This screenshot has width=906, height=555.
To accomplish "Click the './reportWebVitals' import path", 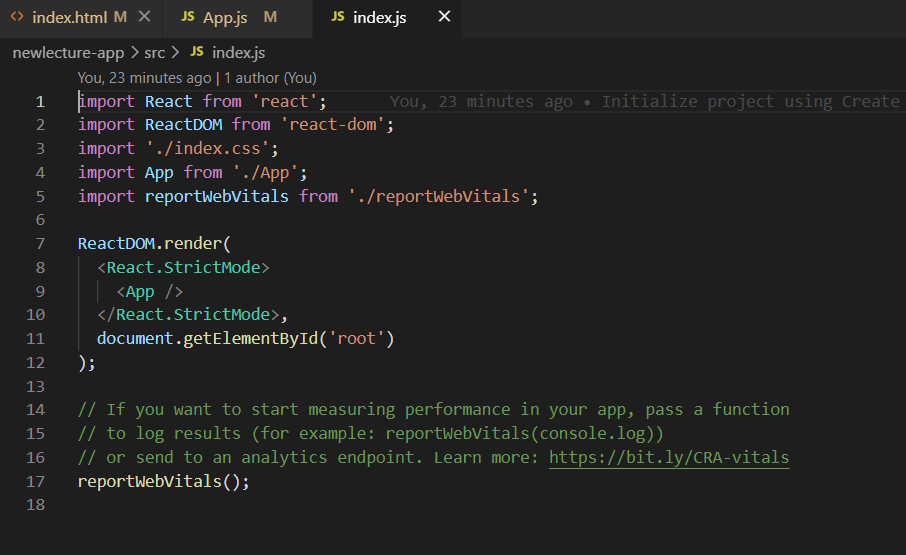I will click(439, 196).
